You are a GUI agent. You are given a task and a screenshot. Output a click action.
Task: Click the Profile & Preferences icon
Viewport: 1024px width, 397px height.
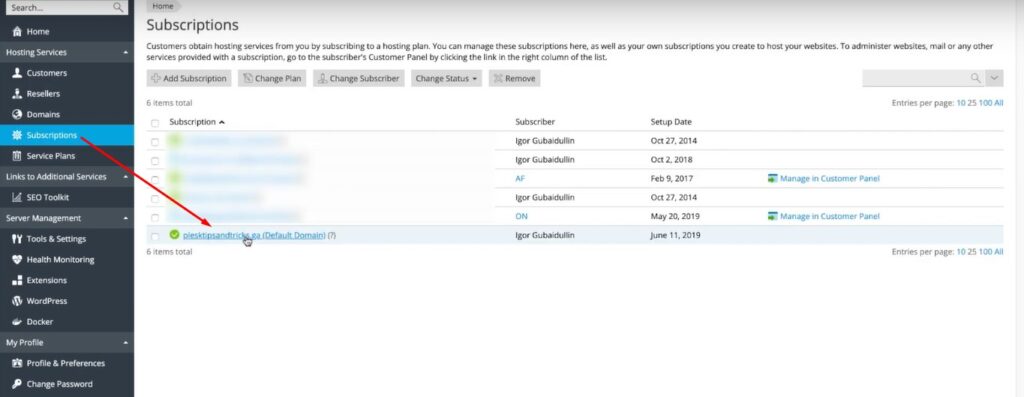coord(17,363)
